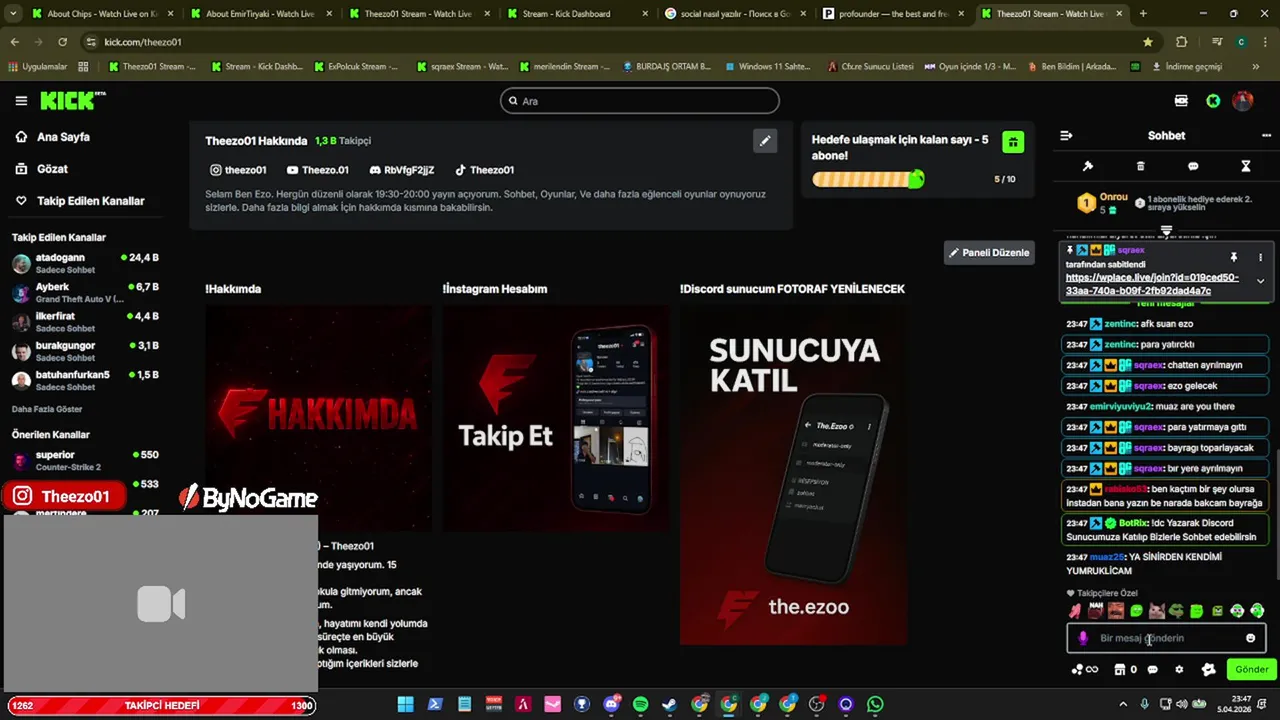Image resolution: width=1280 pixels, height=720 pixels.
Task: Bookmark this page with star icon
Action: pyautogui.click(x=1148, y=42)
